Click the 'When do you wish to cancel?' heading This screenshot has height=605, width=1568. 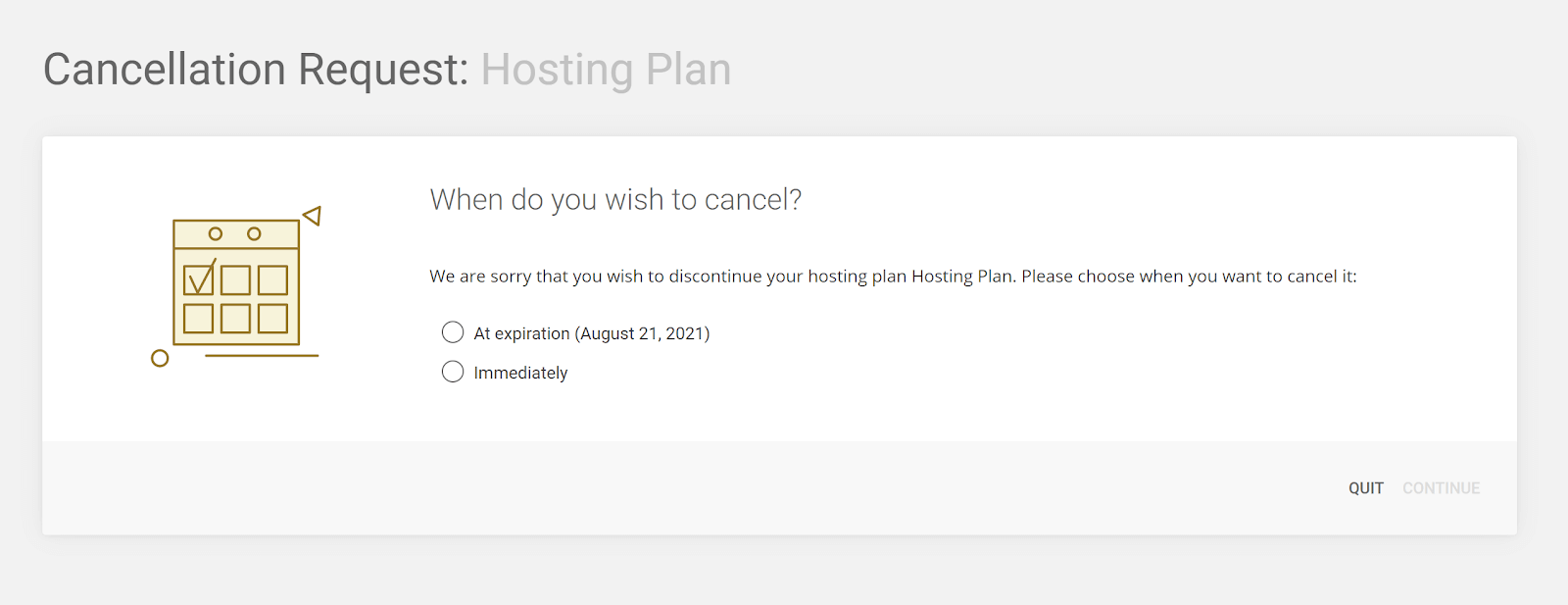tap(615, 200)
